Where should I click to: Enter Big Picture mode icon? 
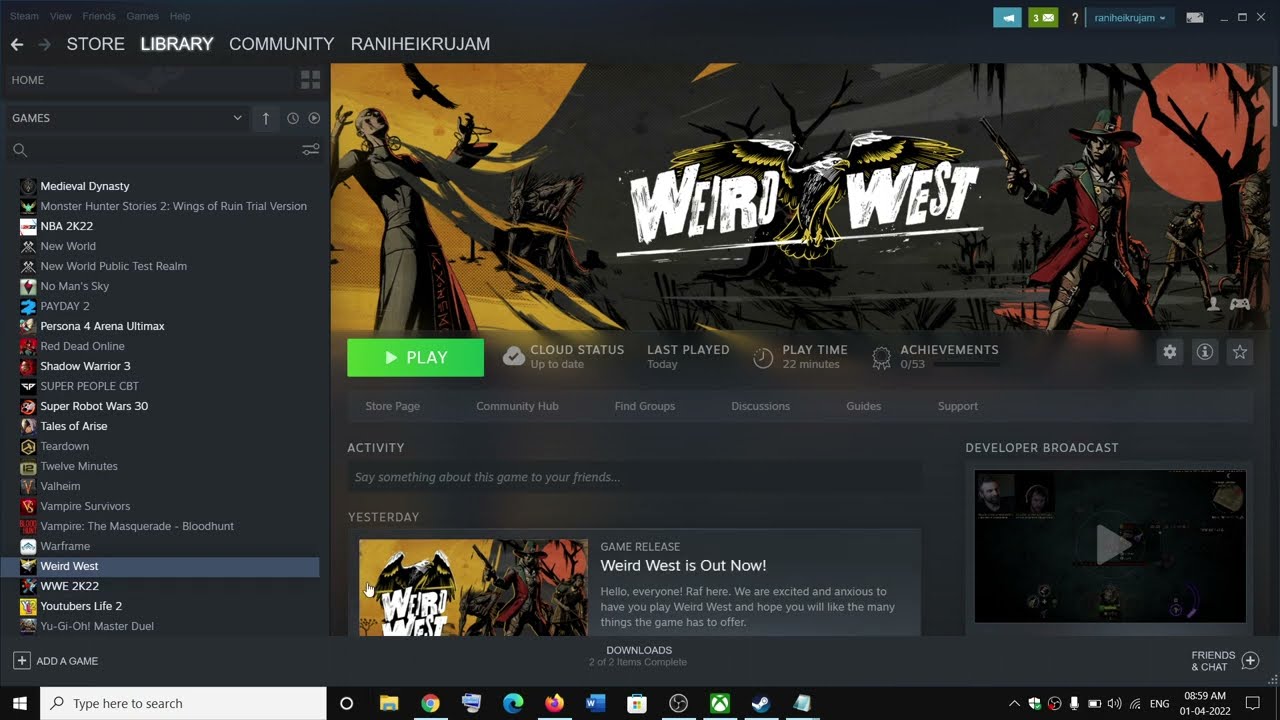pos(1194,18)
